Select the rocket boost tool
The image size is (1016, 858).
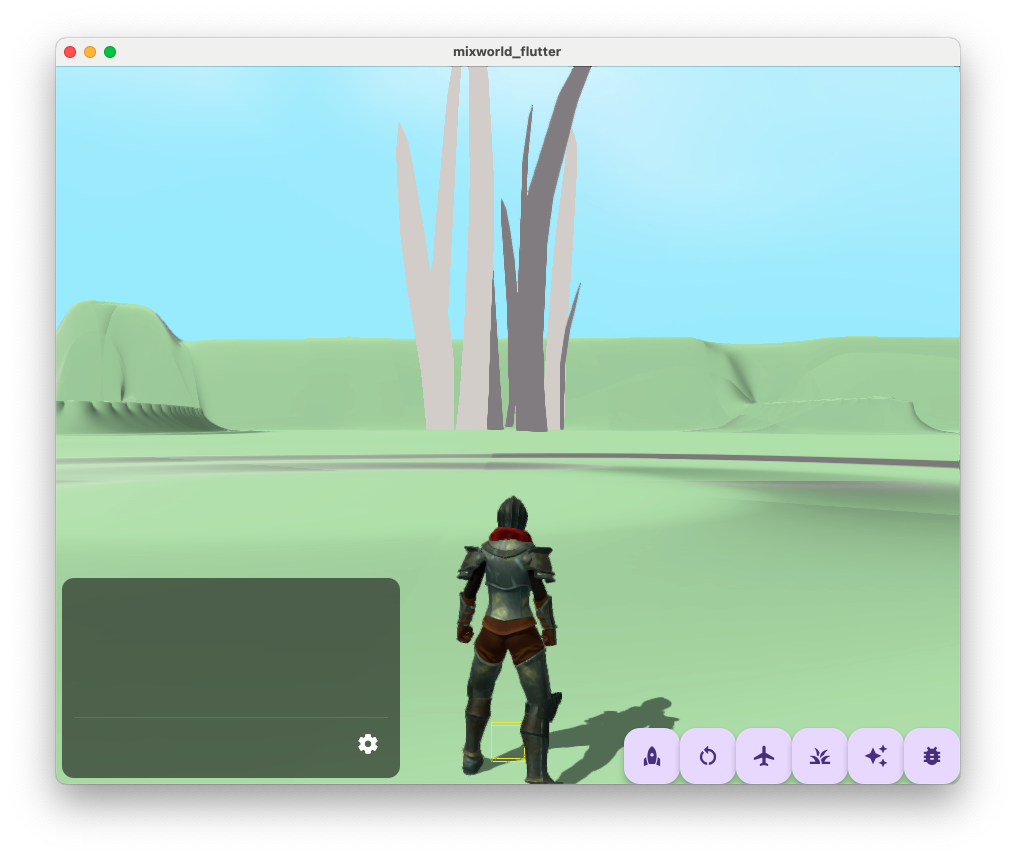(651, 756)
